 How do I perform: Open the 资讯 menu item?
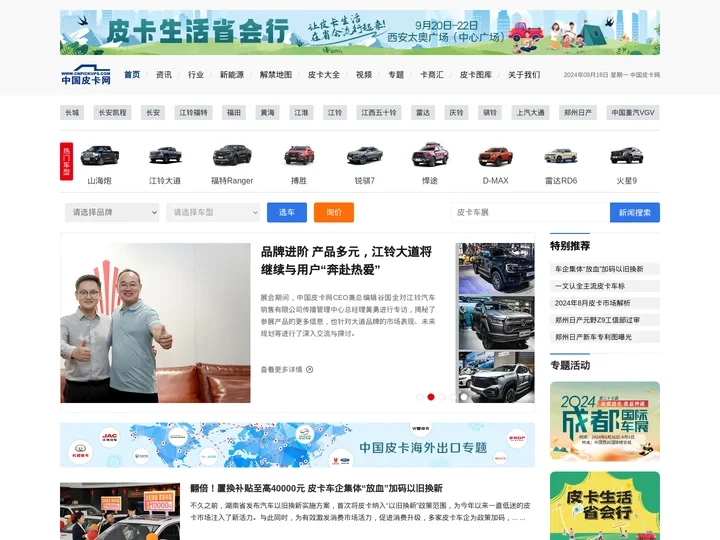(164, 74)
